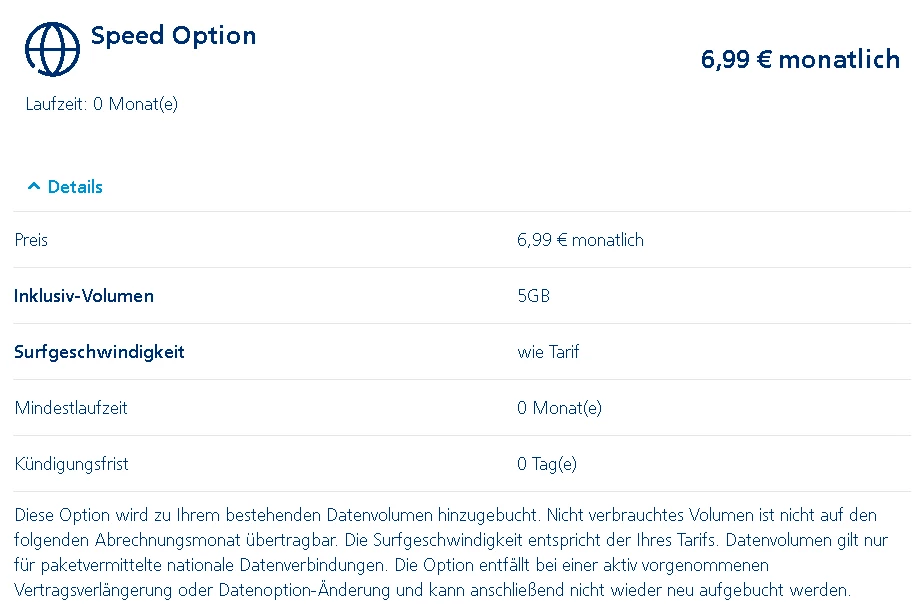Click the globe icon beside Speed Option
The height and width of the screenshot is (608, 920).
click(52, 49)
